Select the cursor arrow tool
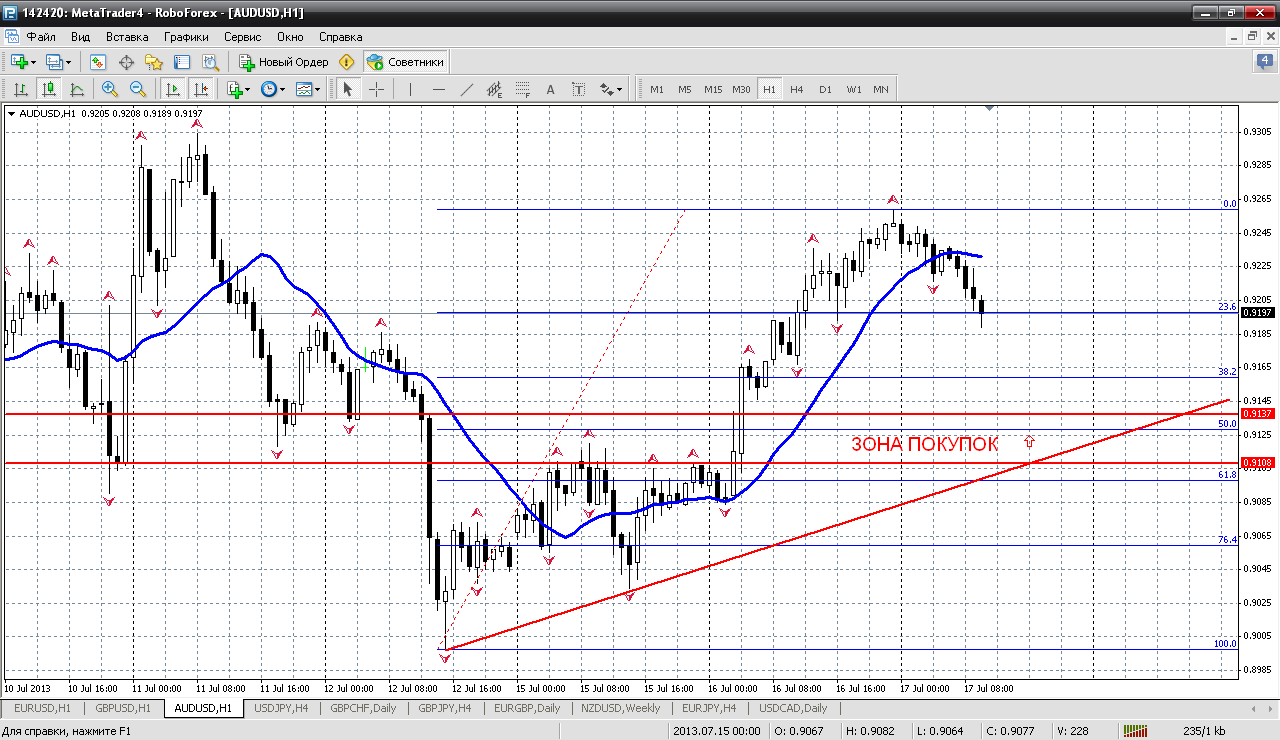Image resolution: width=1280 pixels, height=740 pixels. point(348,89)
